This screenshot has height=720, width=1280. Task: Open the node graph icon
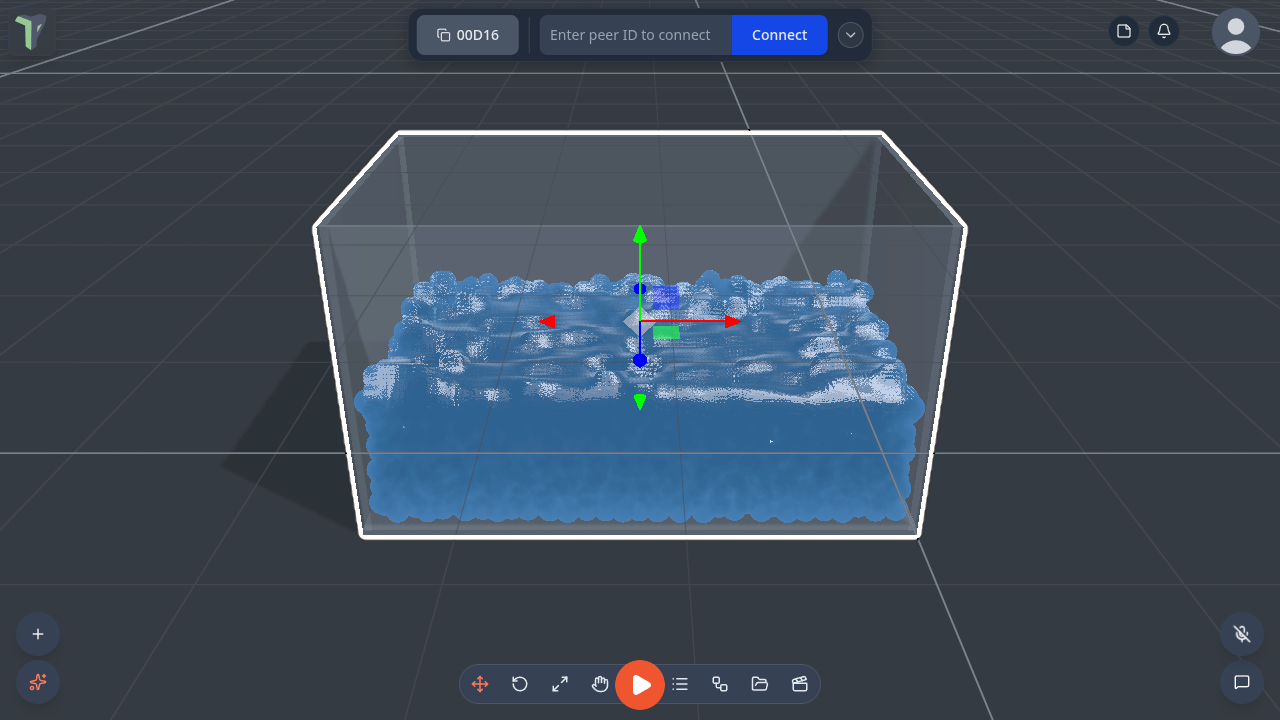point(720,684)
